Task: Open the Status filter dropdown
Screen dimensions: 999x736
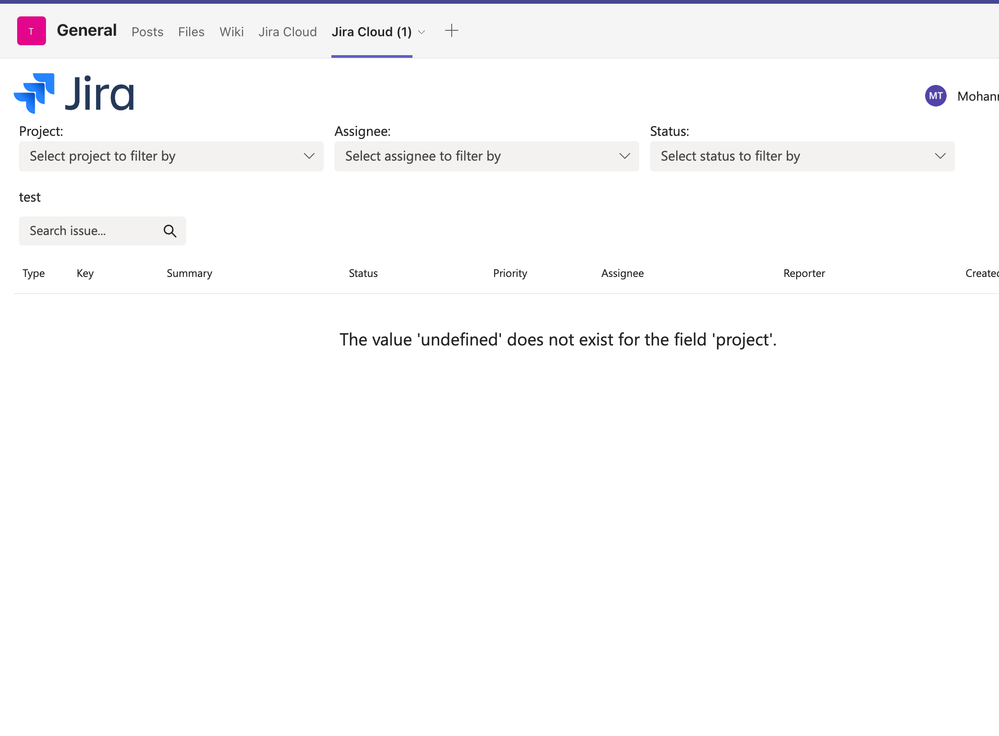Action: tap(802, 156)
